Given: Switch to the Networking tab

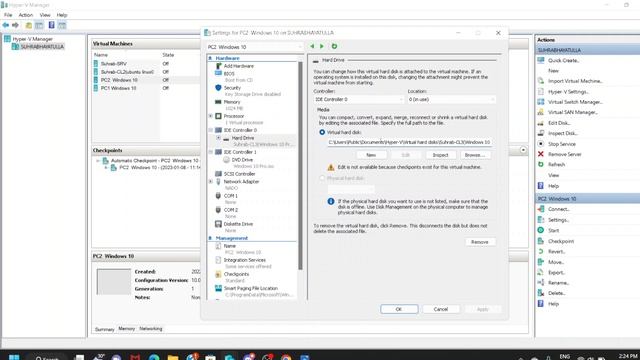Looking at the screenshot, I should tap(151, 329).
